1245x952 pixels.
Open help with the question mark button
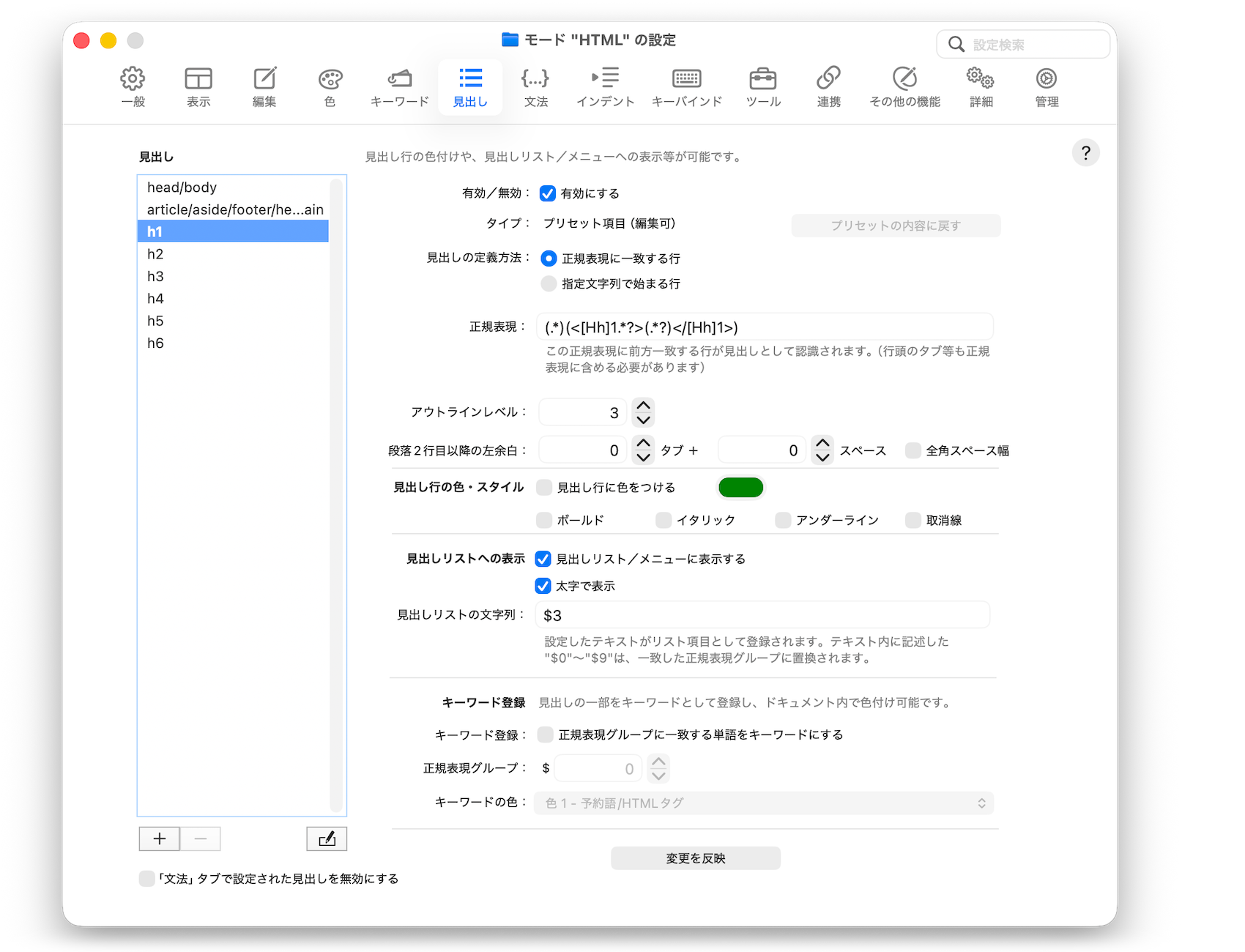point(1085,153)
